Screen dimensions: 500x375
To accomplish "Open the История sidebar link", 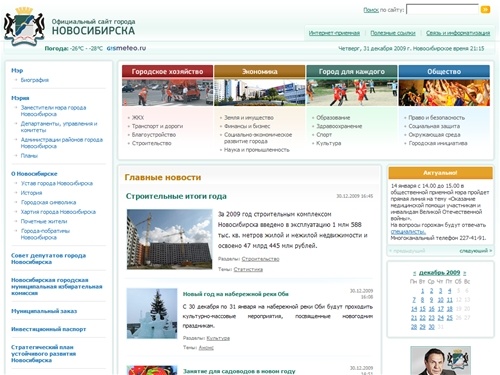I will point(31,193).
